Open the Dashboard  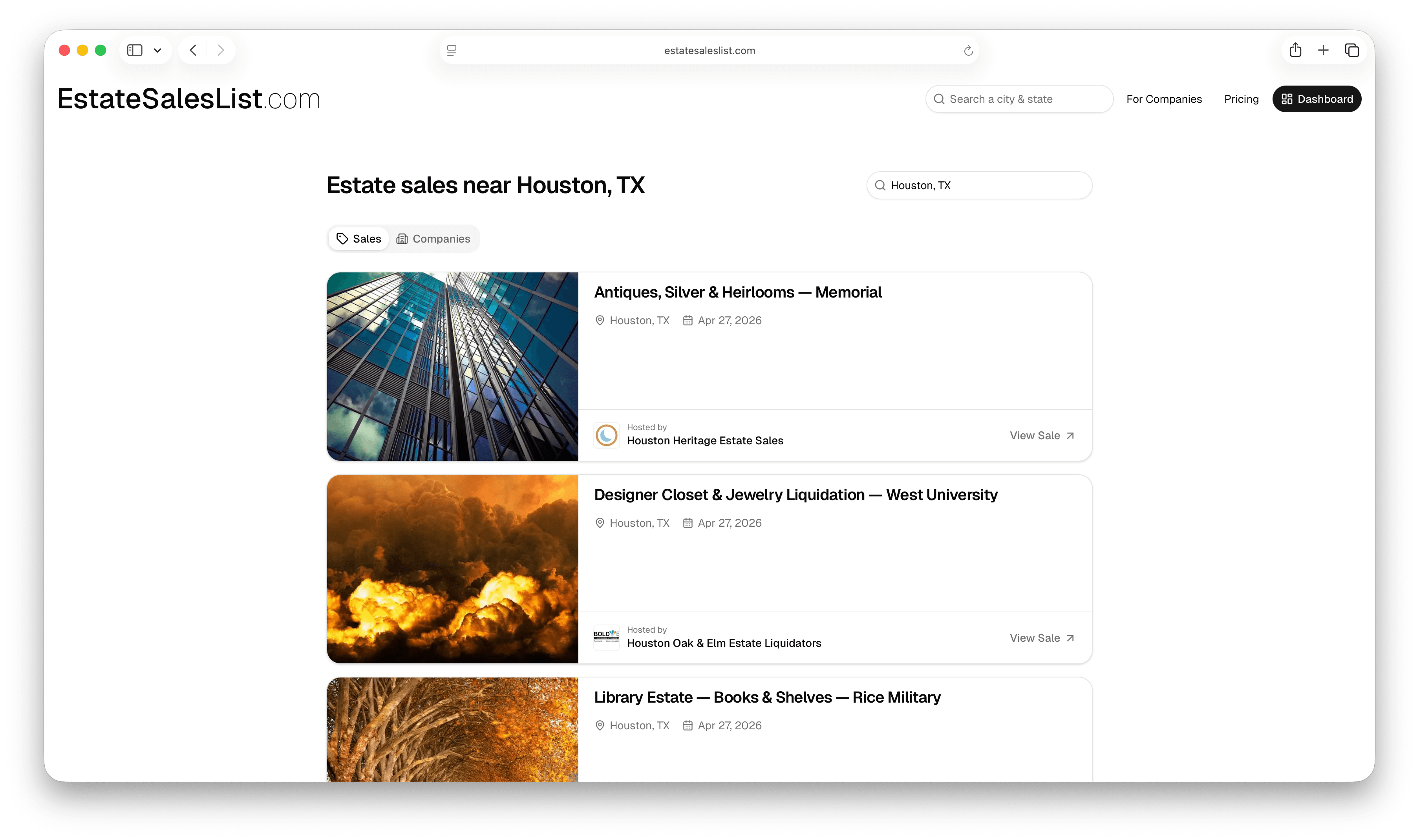pos(1317,99)
